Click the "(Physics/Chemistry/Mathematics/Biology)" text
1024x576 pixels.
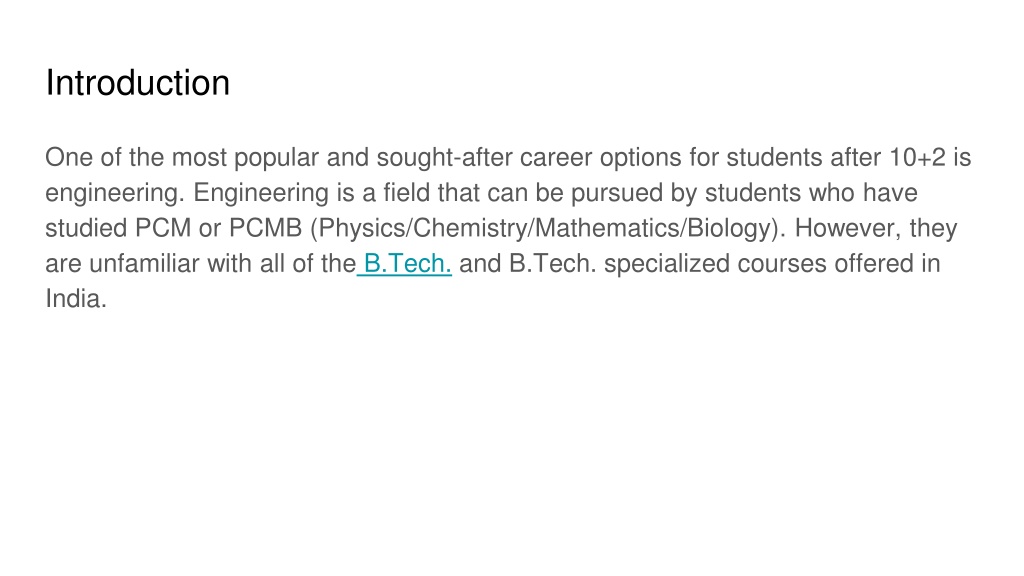tap(547, 228)
